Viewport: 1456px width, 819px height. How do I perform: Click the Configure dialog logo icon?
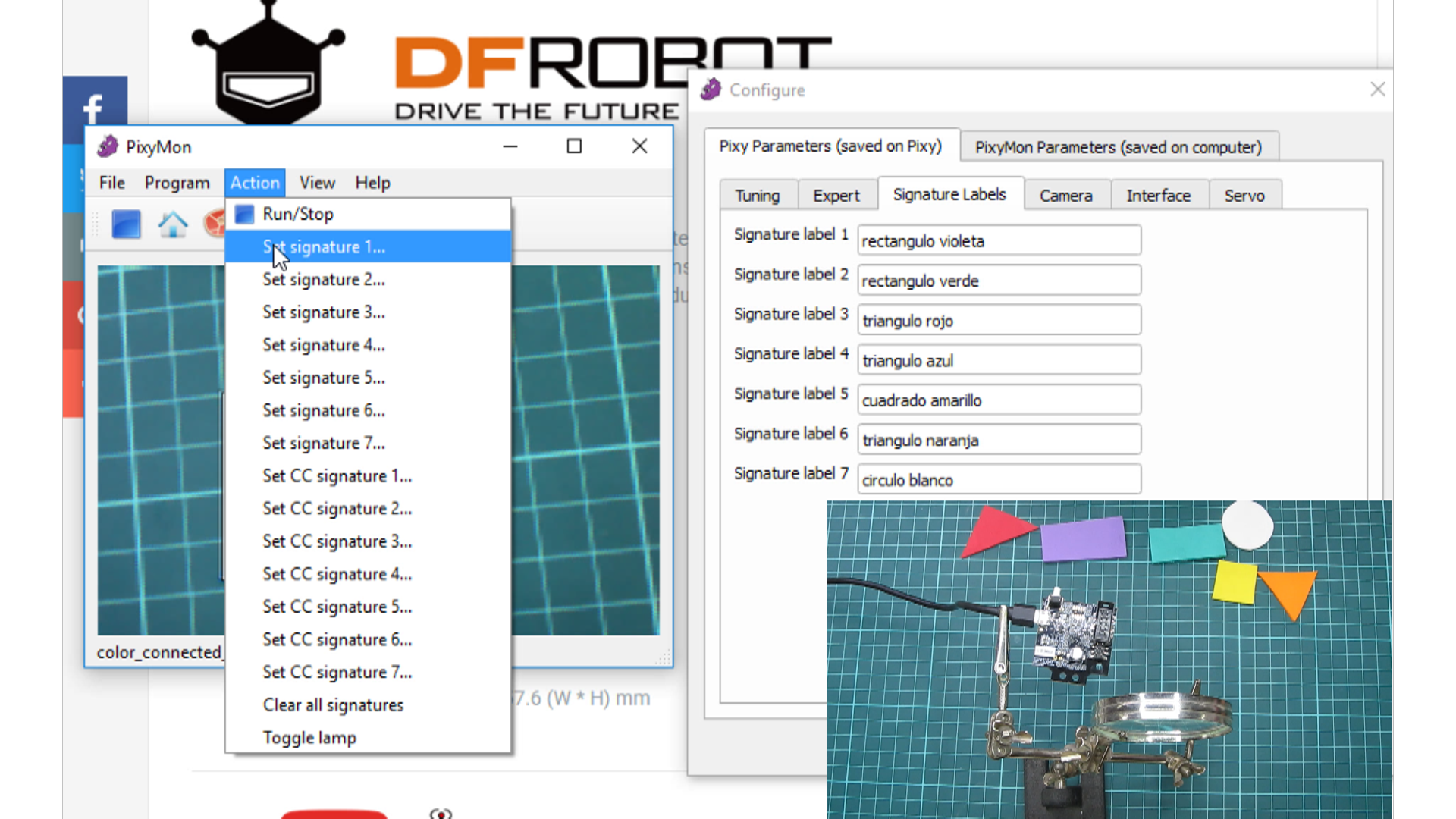coord(711,89)
